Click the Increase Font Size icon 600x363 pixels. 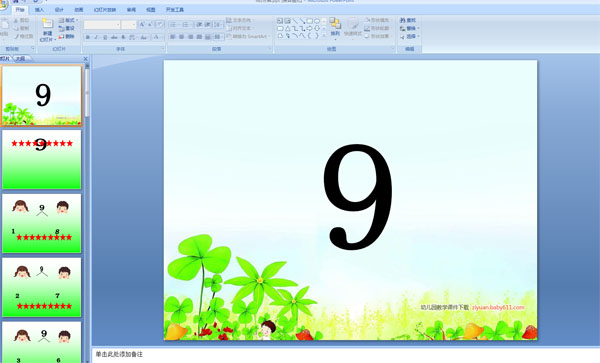[x=142, y=24]
